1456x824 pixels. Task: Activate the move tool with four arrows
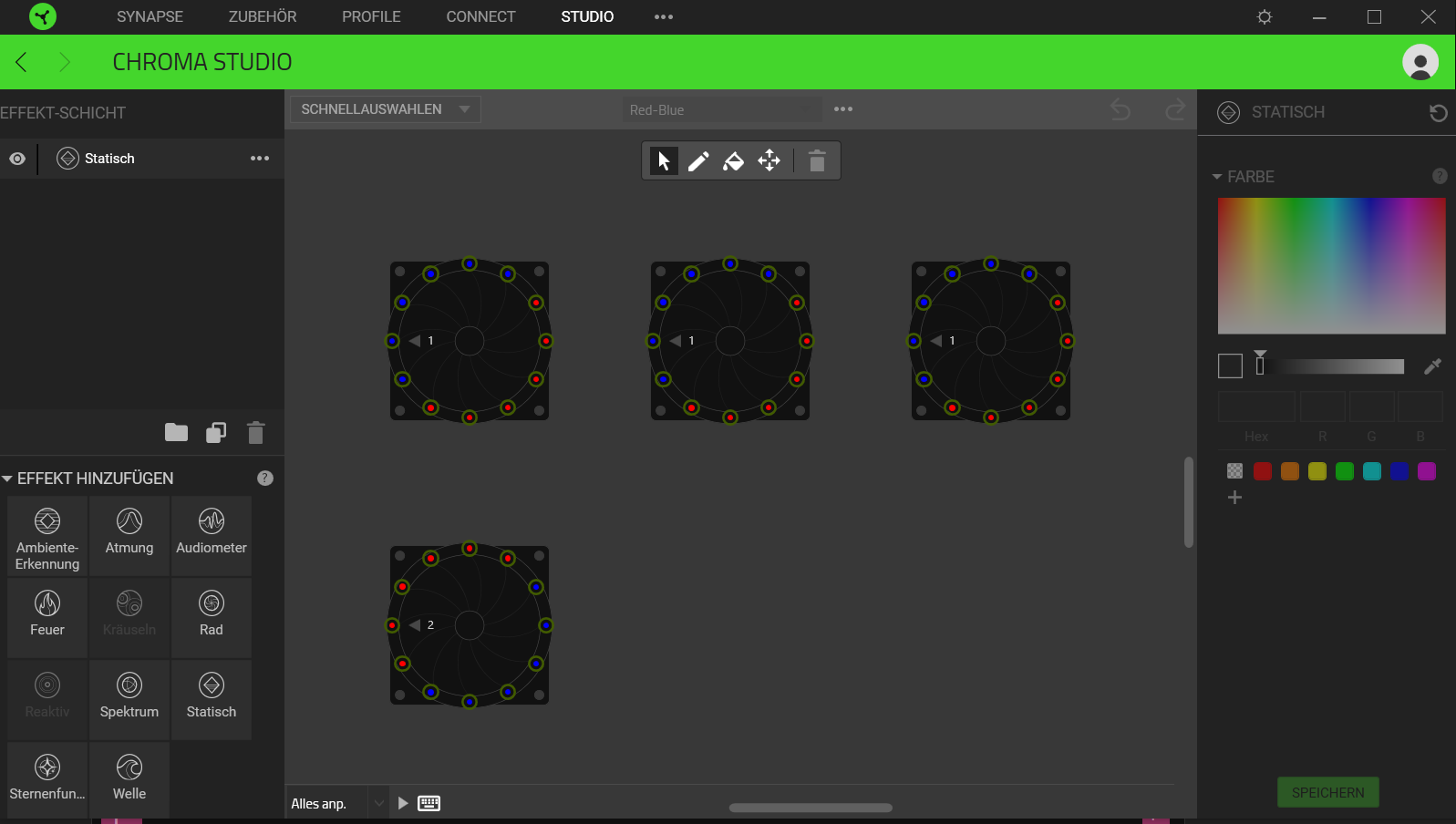769,161
